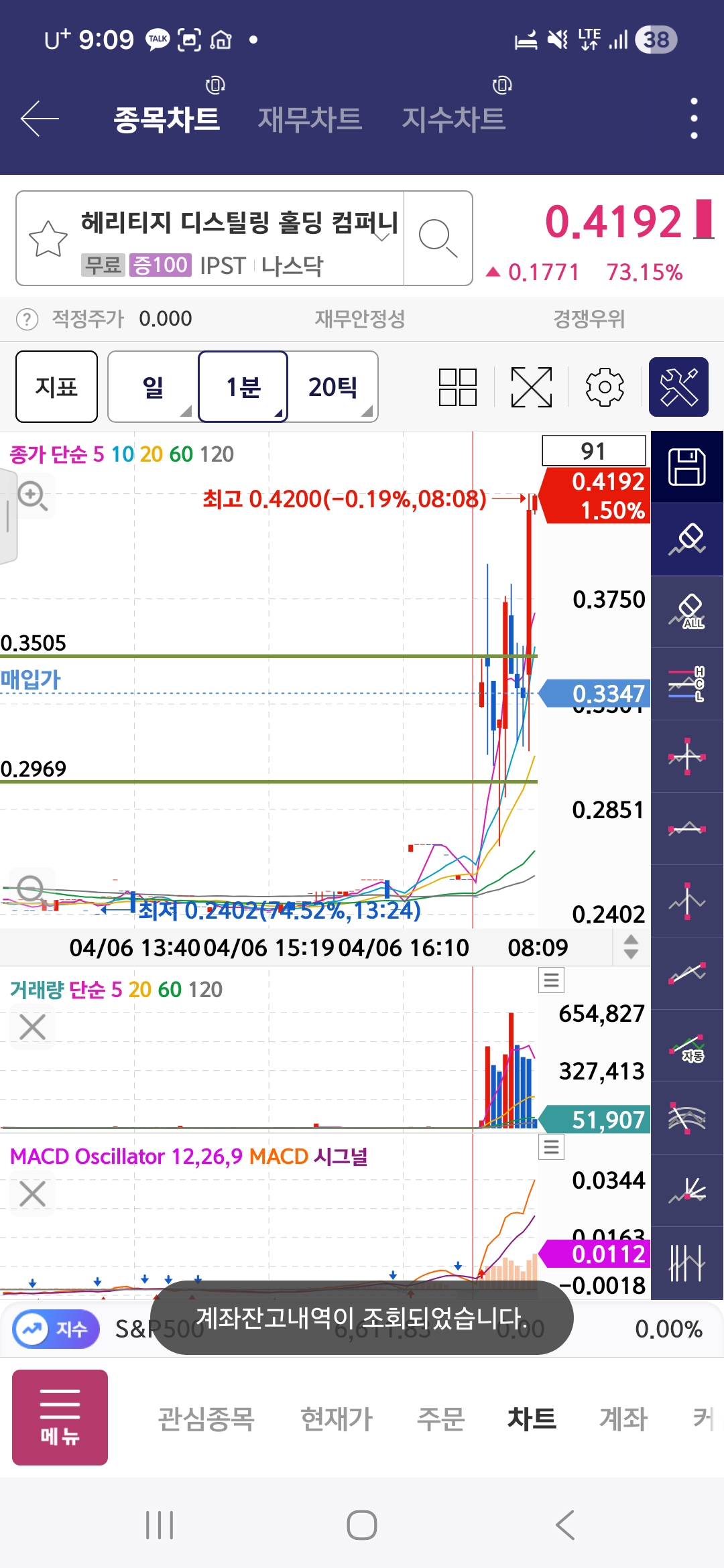Viewport: 724px width, 1568px height.
Task: Erase ALL drawings tool
Action: pos(687,612)
